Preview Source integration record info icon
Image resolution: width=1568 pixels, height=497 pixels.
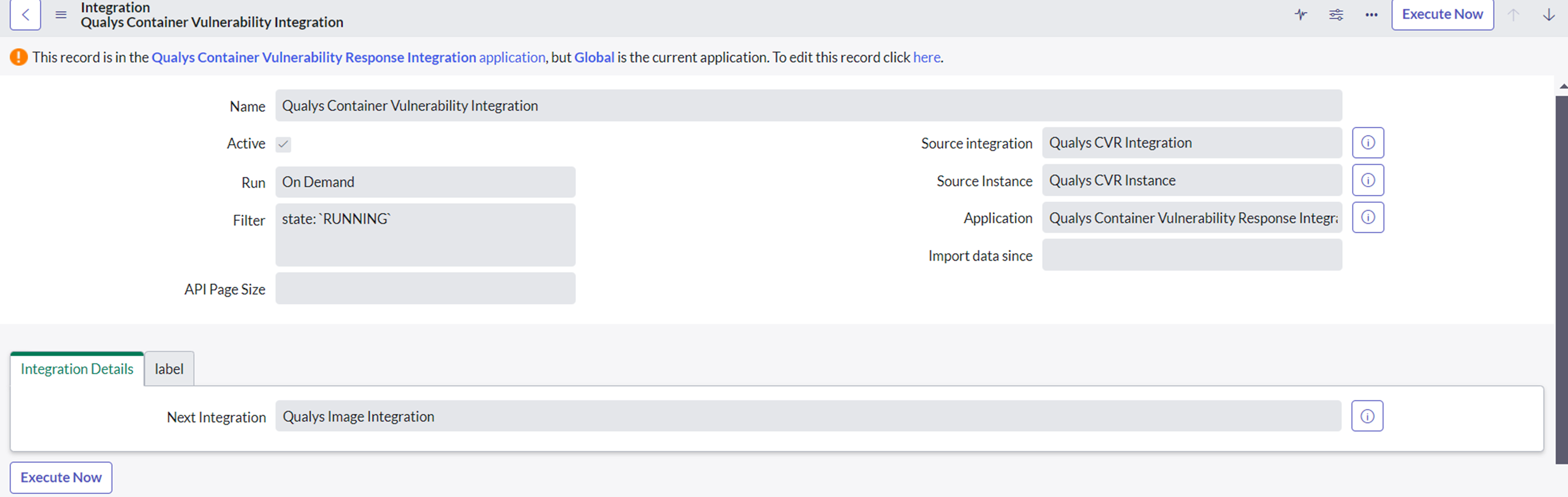(x=1368, y=143)
